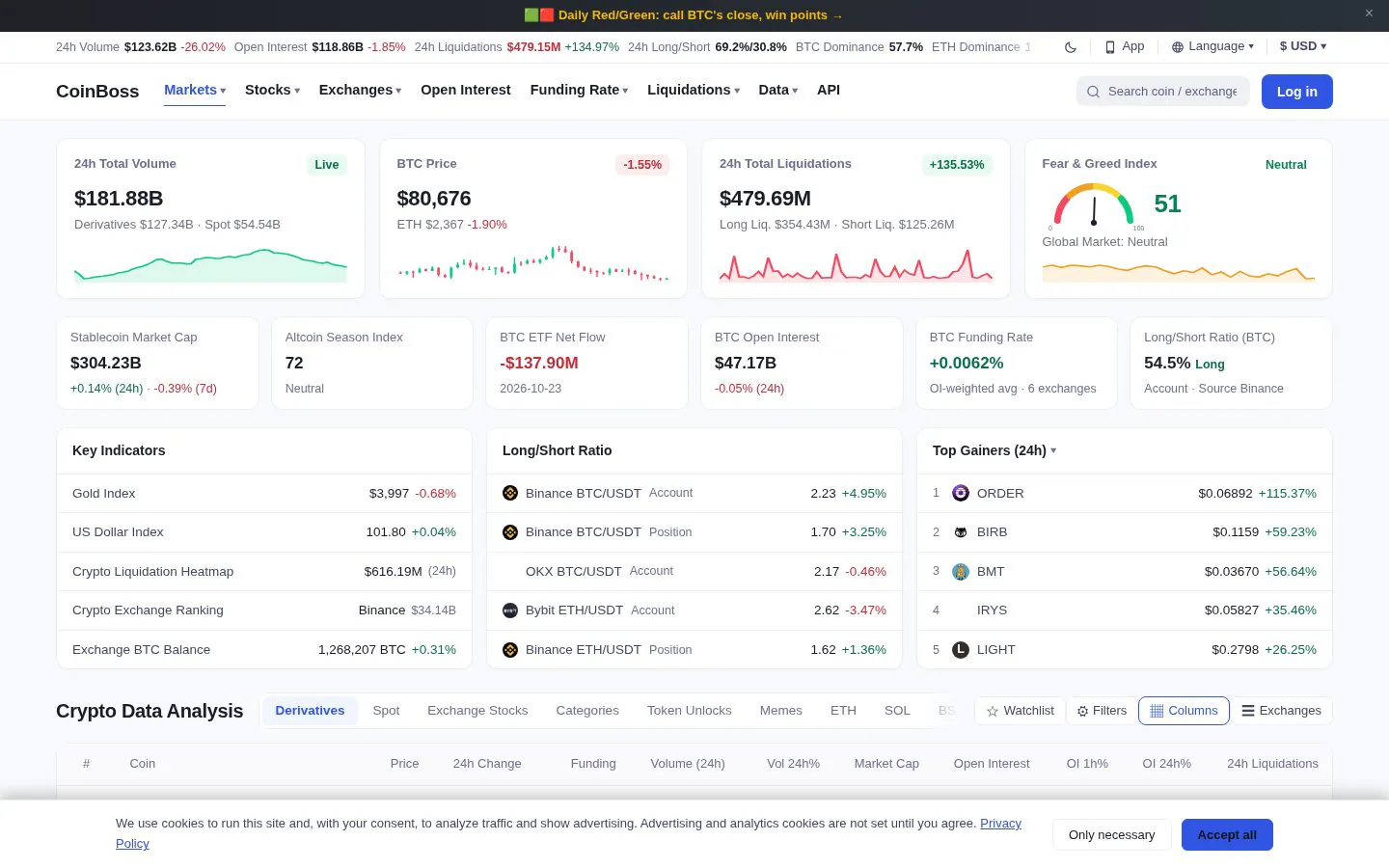Open the Columns grid selector
The image size is (1389, 868).
pos(1184,711)
